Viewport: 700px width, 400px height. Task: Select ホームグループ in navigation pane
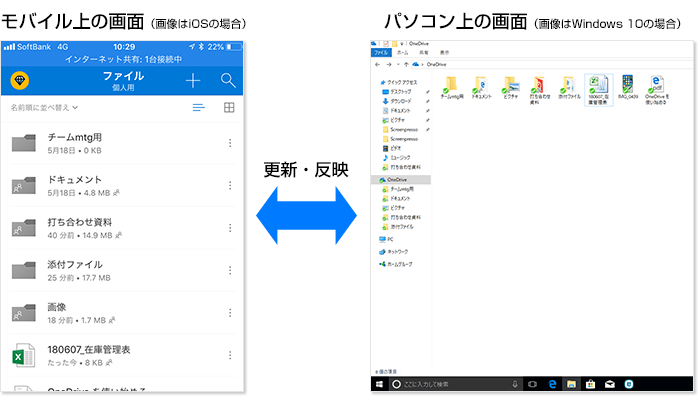396,264
